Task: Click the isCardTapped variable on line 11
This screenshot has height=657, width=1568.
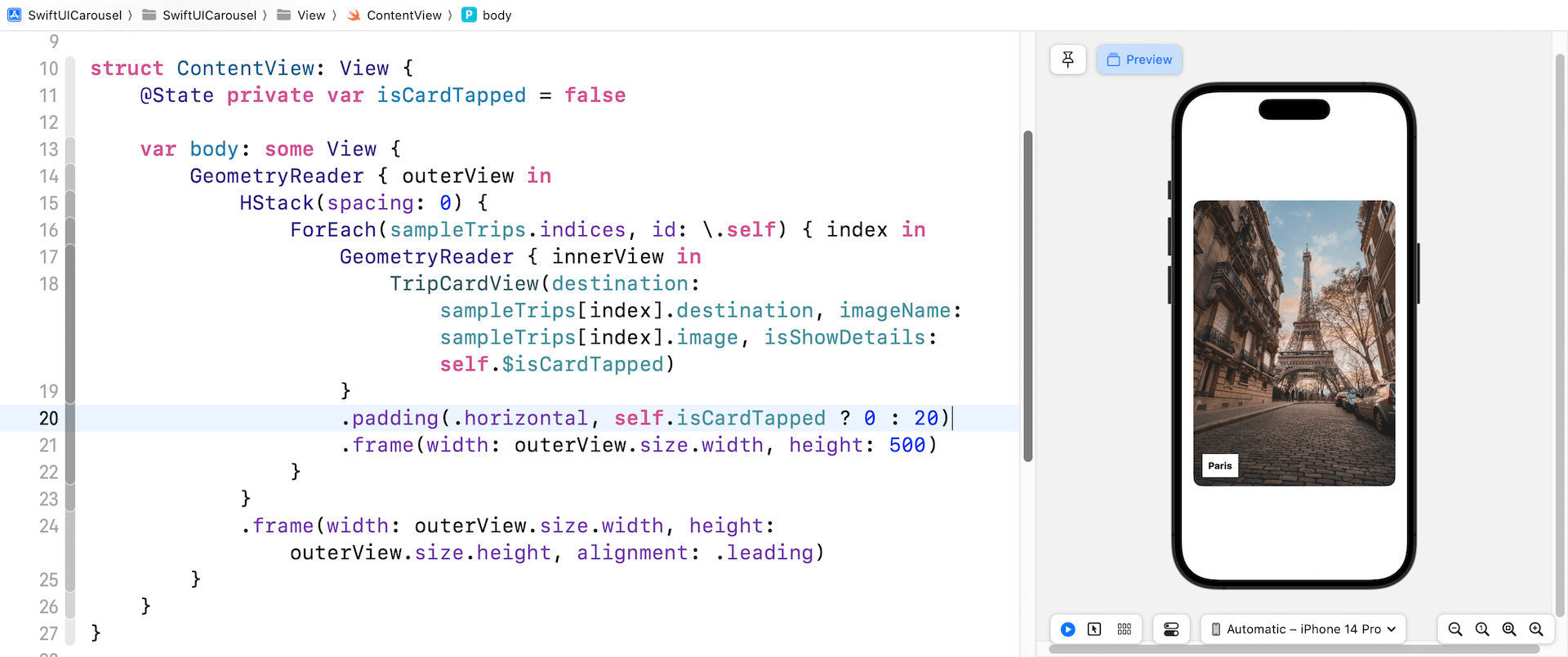Action: coord(452,95)
